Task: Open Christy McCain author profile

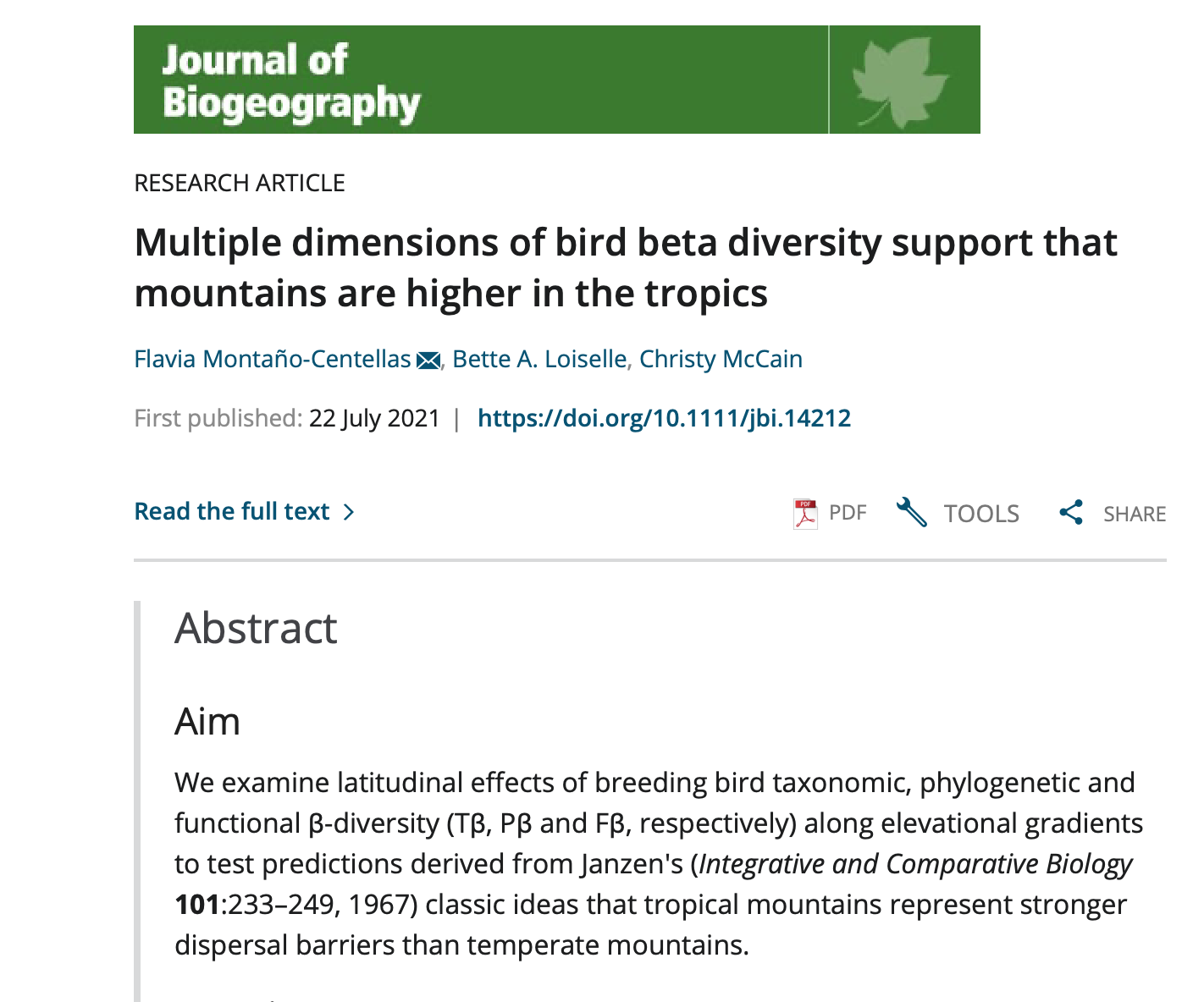Action: [x=721, y=359]
